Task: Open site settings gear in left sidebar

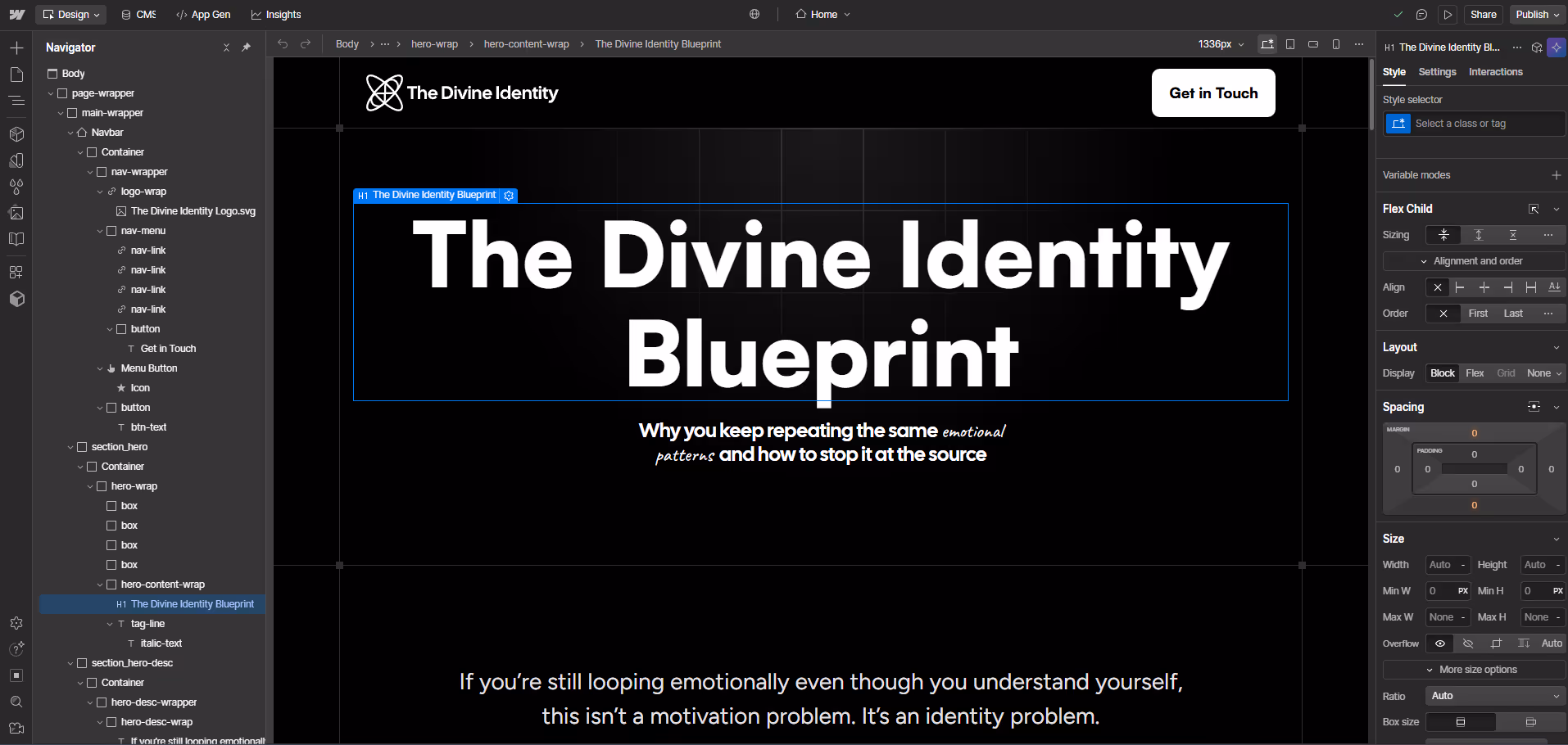Action: tap(16, 623)
